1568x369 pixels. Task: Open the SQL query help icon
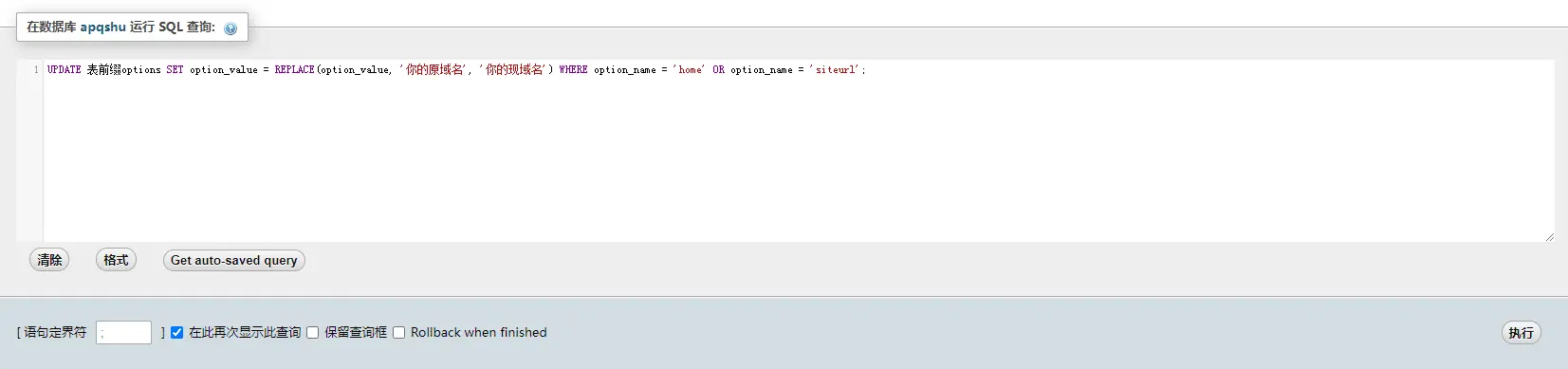coord(231,28)
